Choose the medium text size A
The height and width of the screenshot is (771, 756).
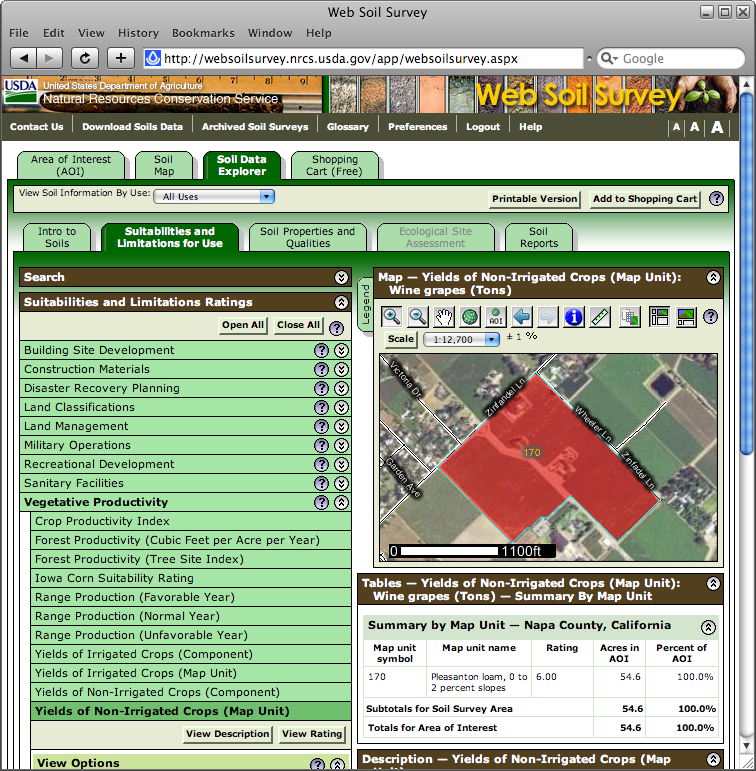695,127
